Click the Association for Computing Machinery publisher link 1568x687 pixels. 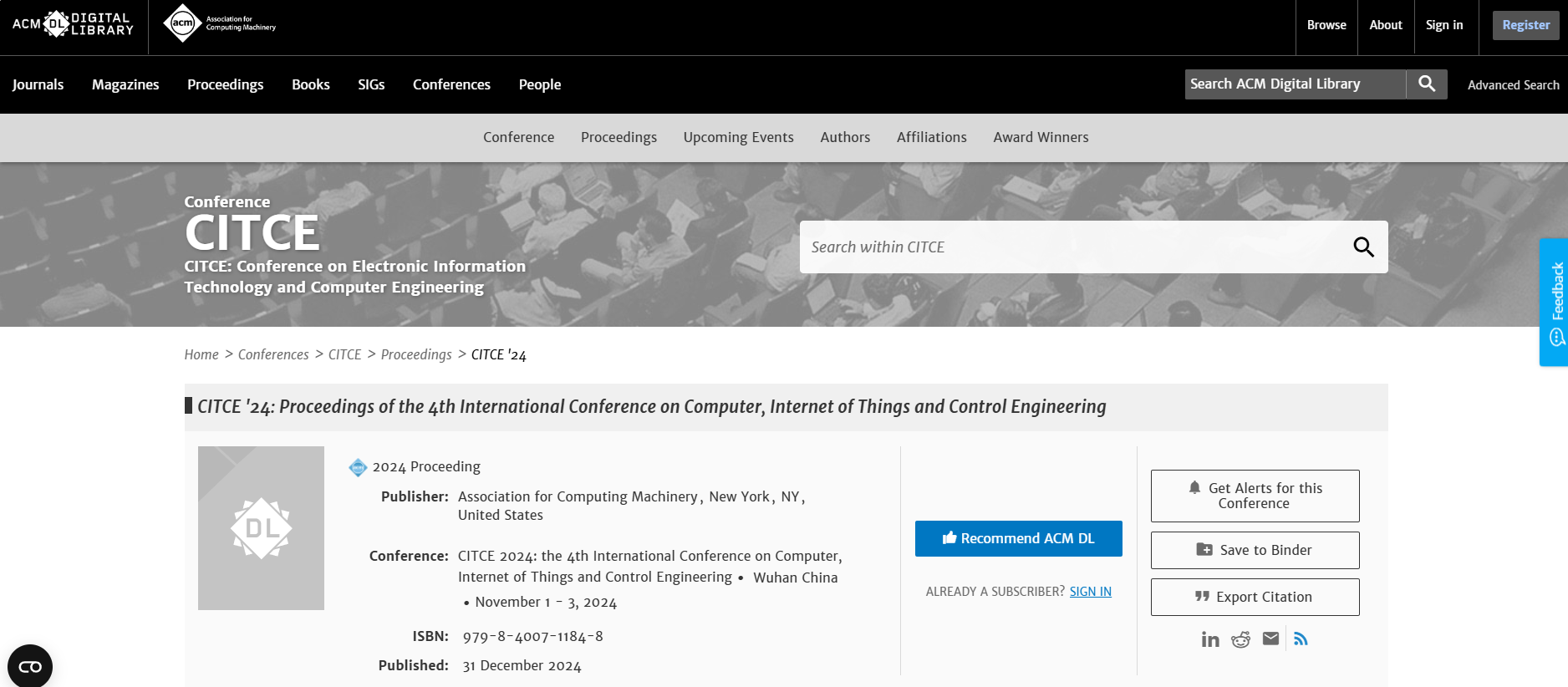[x=578, y=496]
